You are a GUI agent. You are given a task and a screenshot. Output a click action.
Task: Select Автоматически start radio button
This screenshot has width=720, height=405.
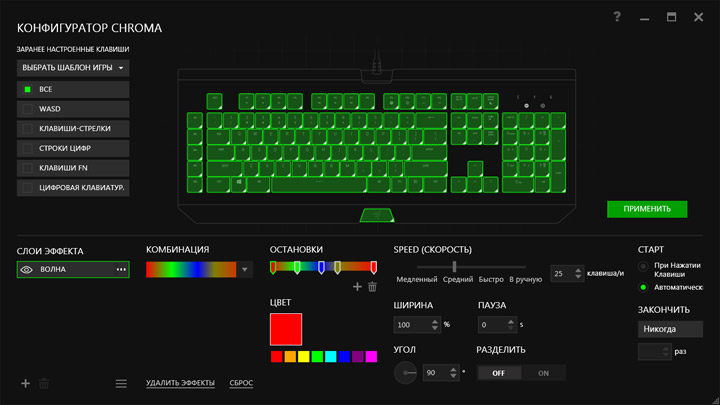[643, 287]
